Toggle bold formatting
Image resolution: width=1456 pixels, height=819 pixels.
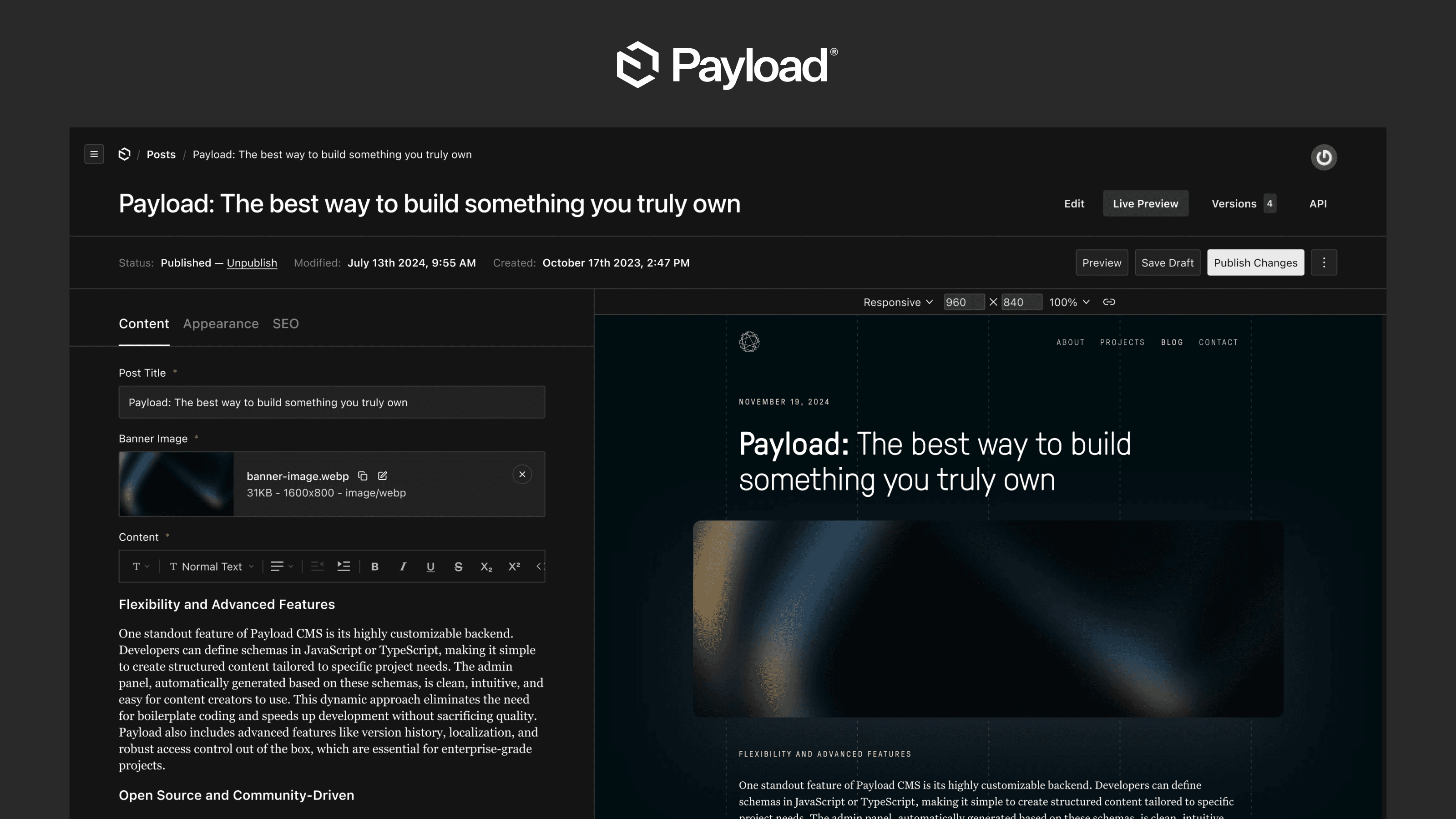[x=374, y=566]
